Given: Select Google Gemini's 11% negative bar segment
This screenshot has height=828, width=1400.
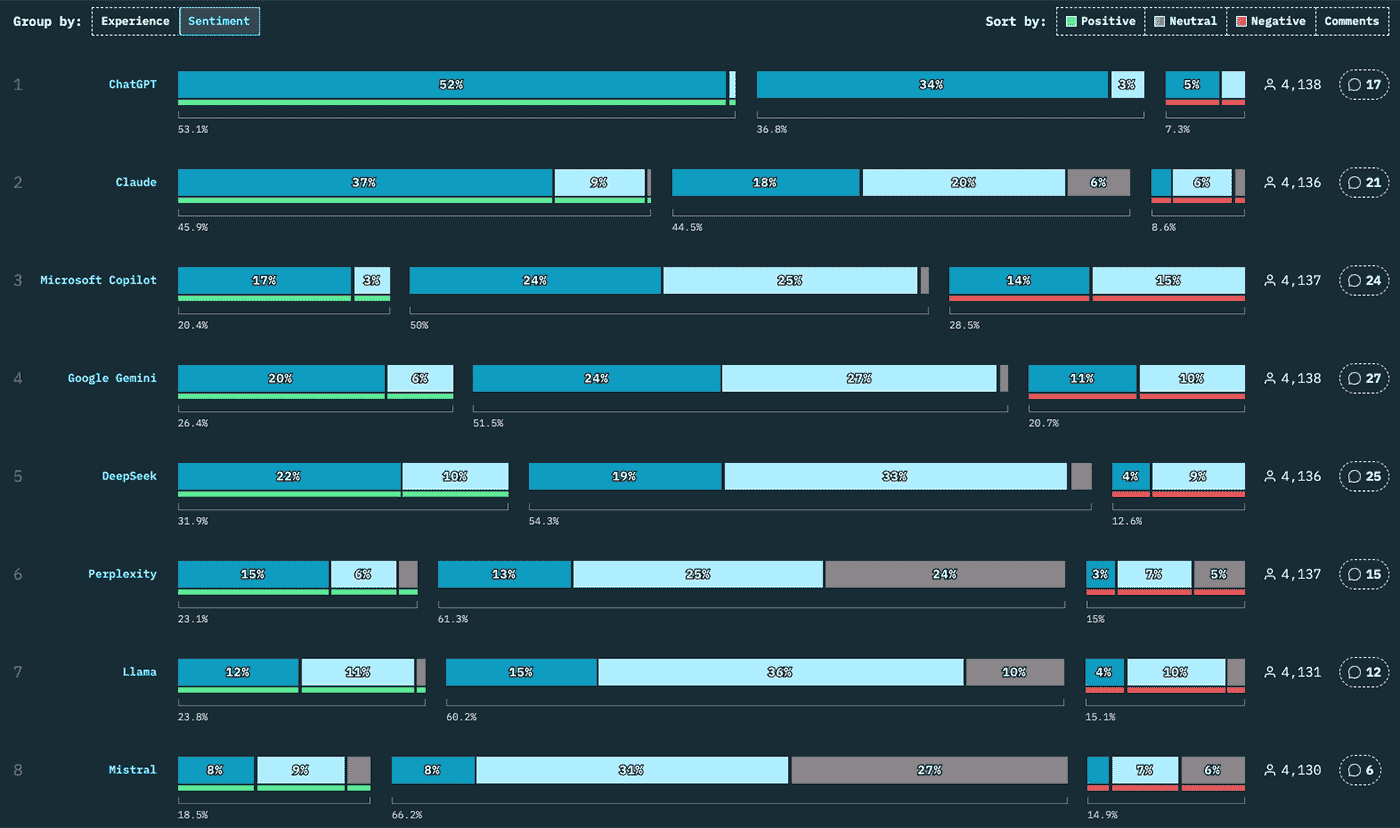Looking at the screenshot, I should point(1083,379).
